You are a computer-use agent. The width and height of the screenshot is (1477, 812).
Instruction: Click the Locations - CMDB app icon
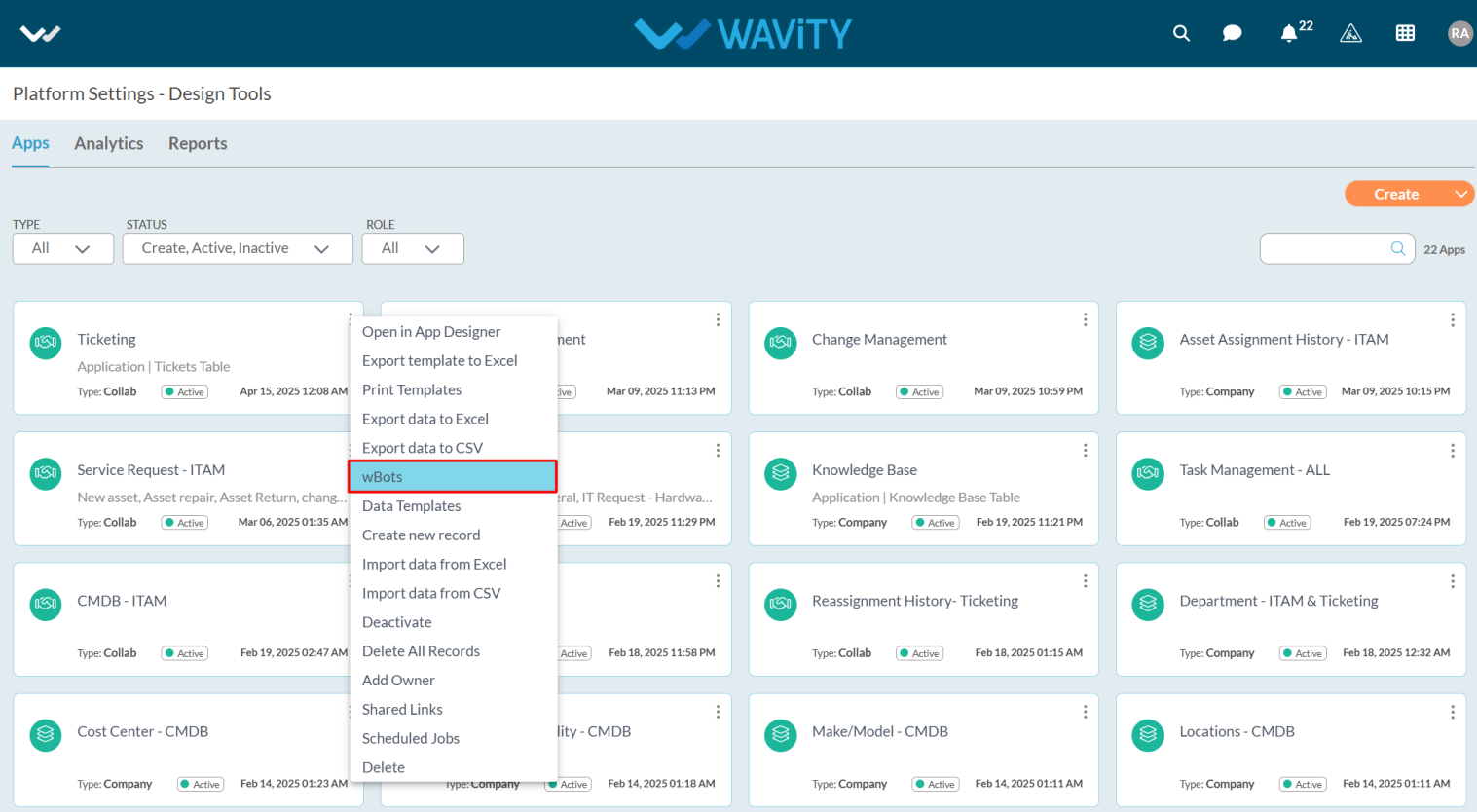pos(1148,734)
